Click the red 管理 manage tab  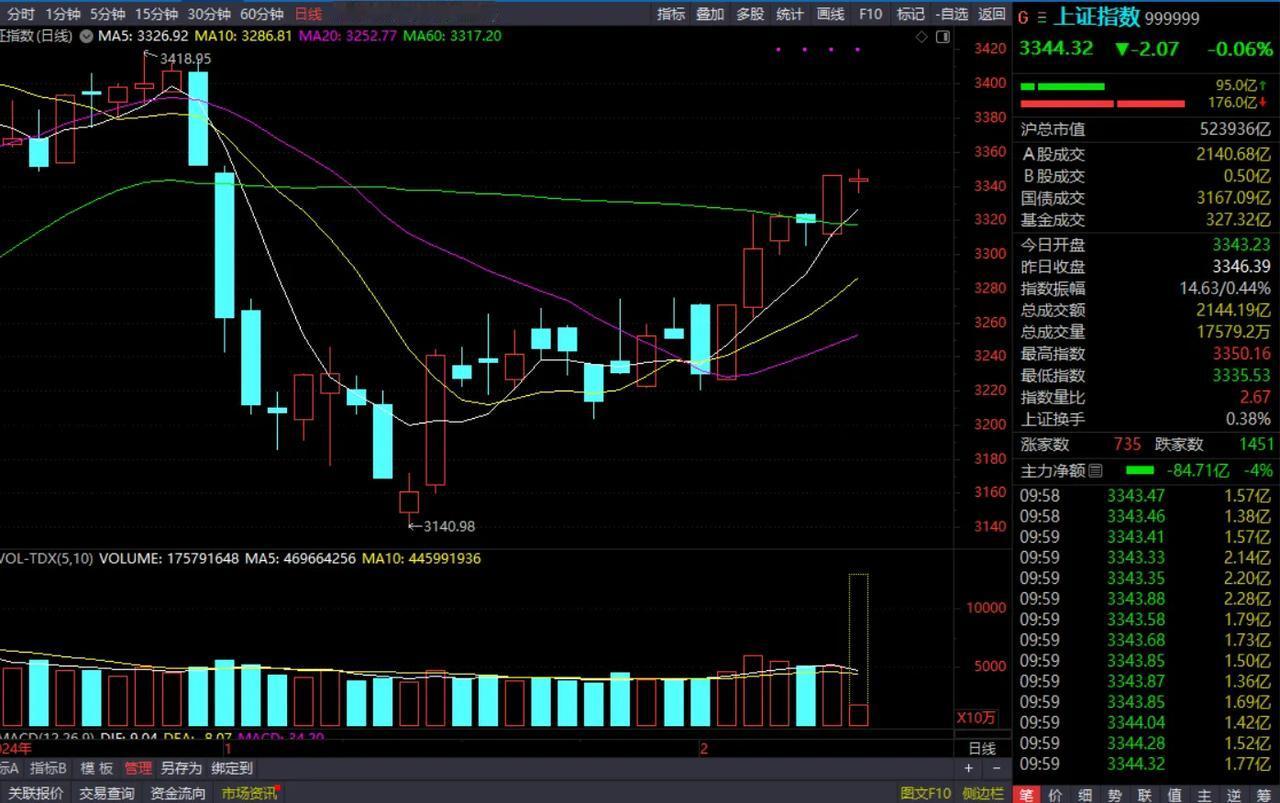point(138,768)
